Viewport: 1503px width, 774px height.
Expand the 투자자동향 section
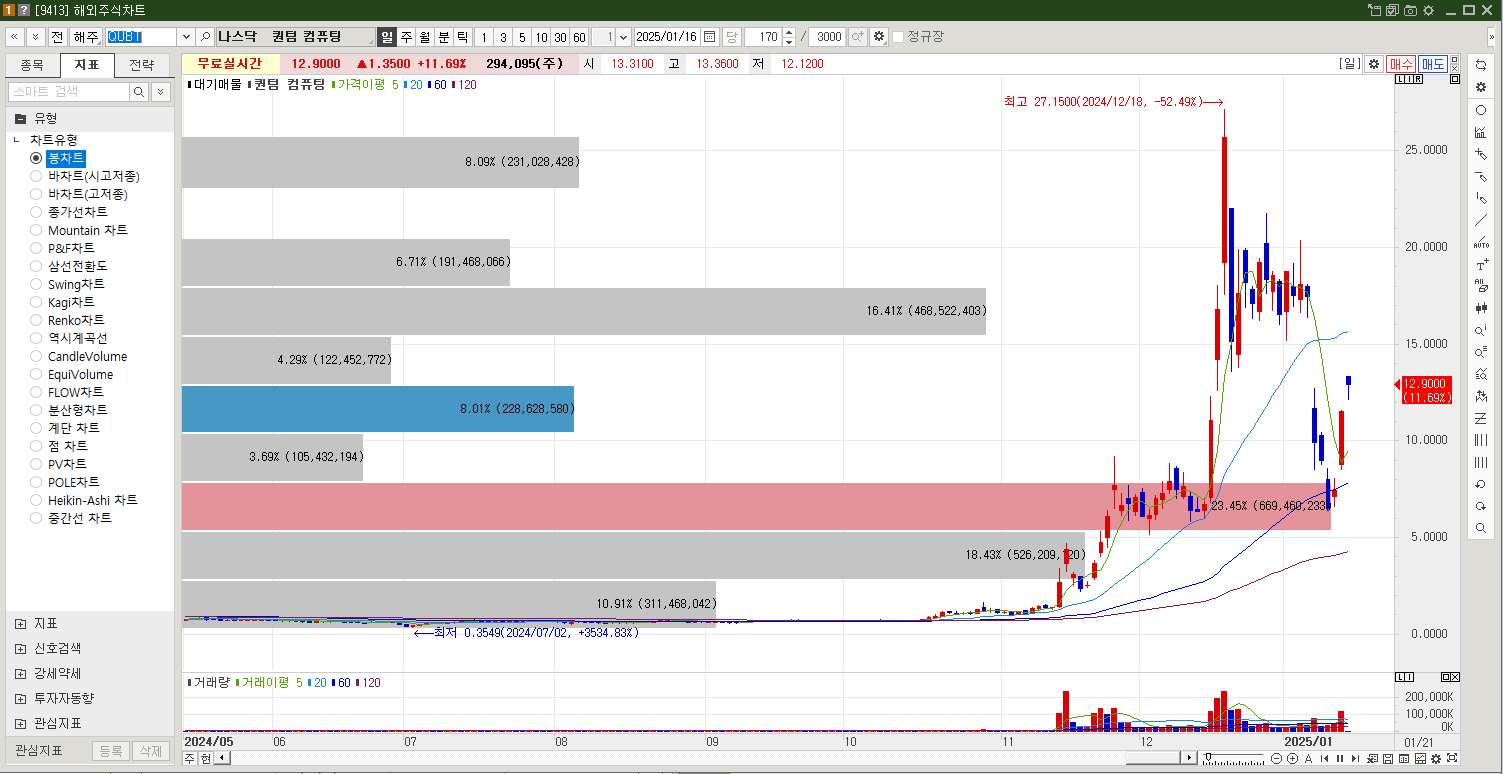pos(21,698)
